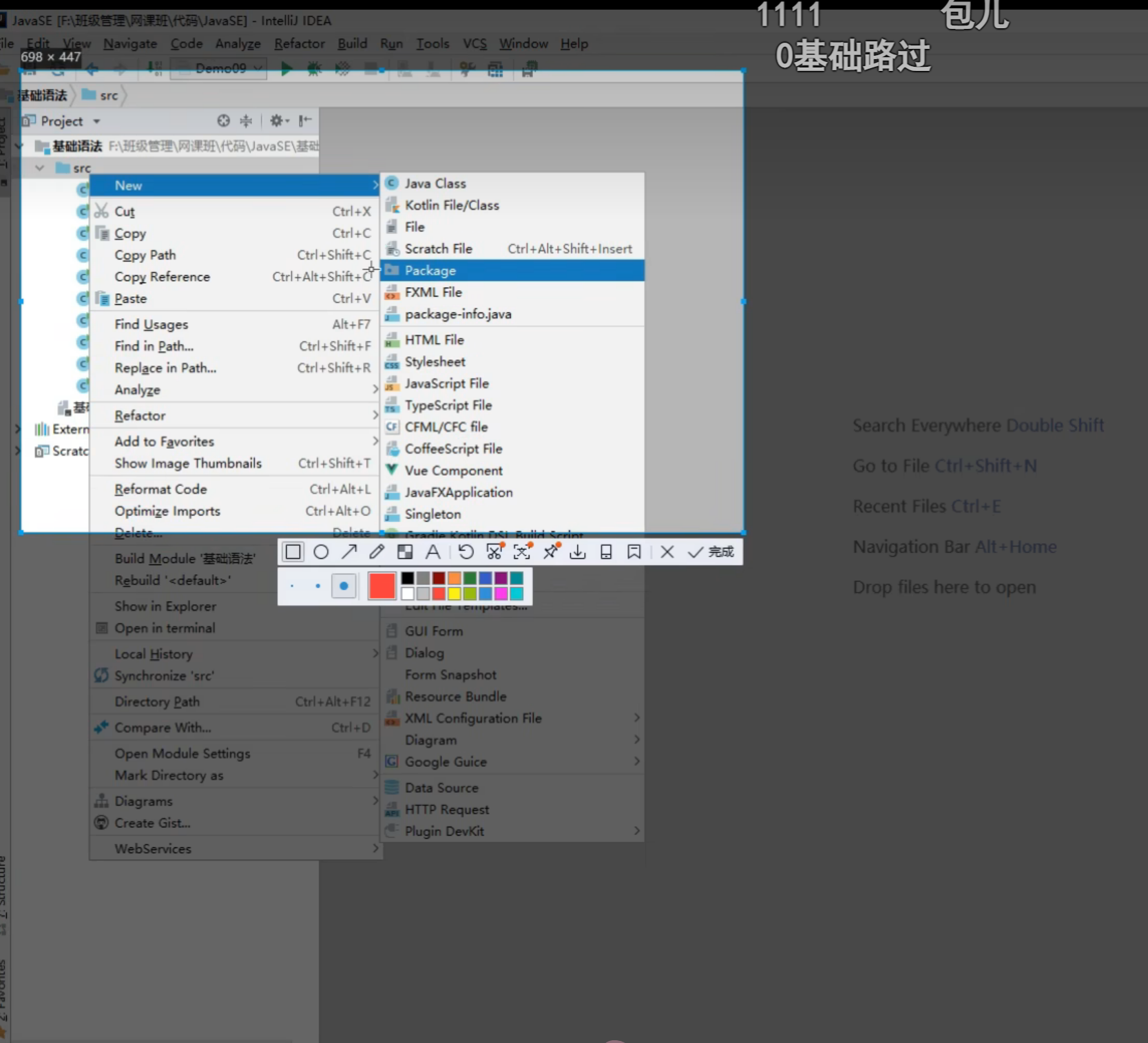Expand the XML Configuration File submenu
This screenshot has height=1043, width=1148.
point(513,718)
